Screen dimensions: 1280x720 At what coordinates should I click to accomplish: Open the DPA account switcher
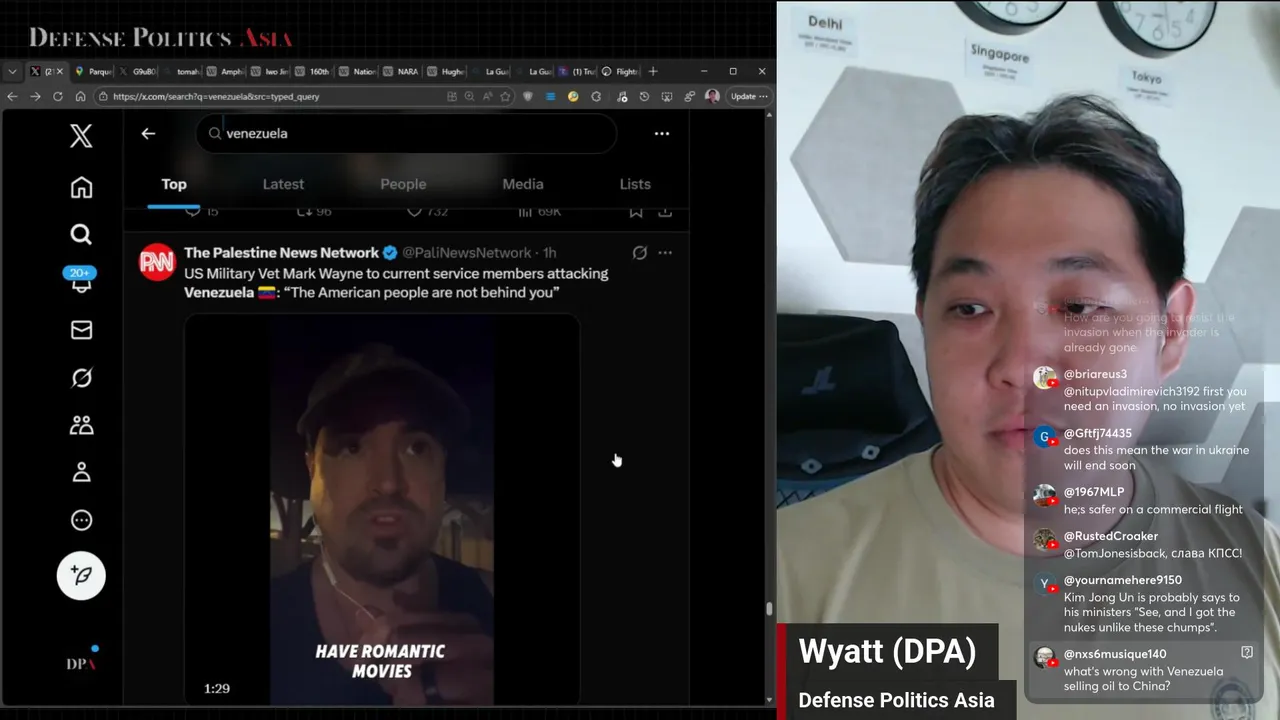(x=81, y=663)
